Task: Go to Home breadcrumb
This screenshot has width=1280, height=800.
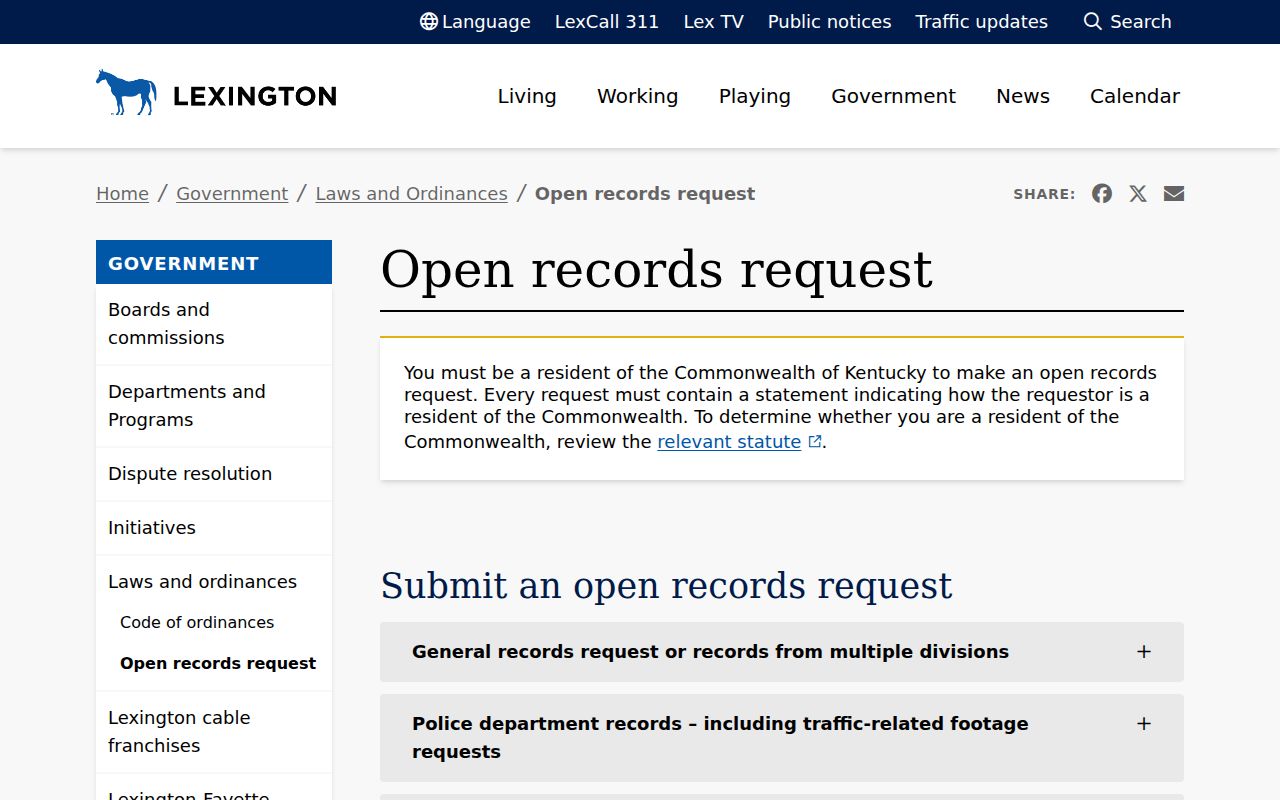Action: click(122, 194)
